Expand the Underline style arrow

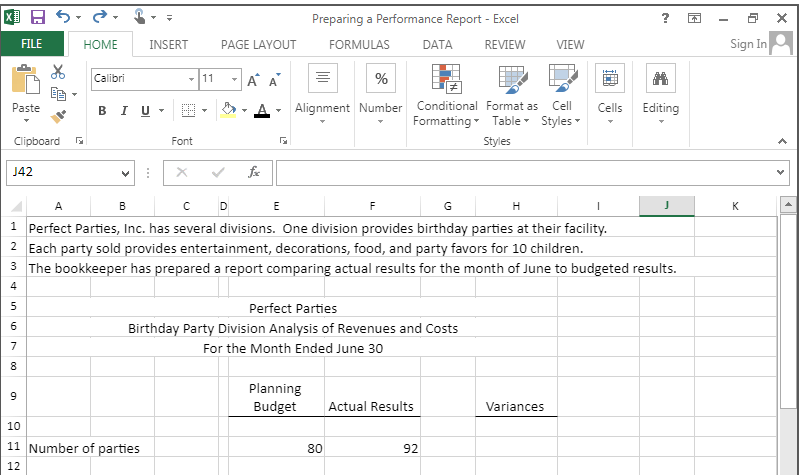tap(161, 110)
